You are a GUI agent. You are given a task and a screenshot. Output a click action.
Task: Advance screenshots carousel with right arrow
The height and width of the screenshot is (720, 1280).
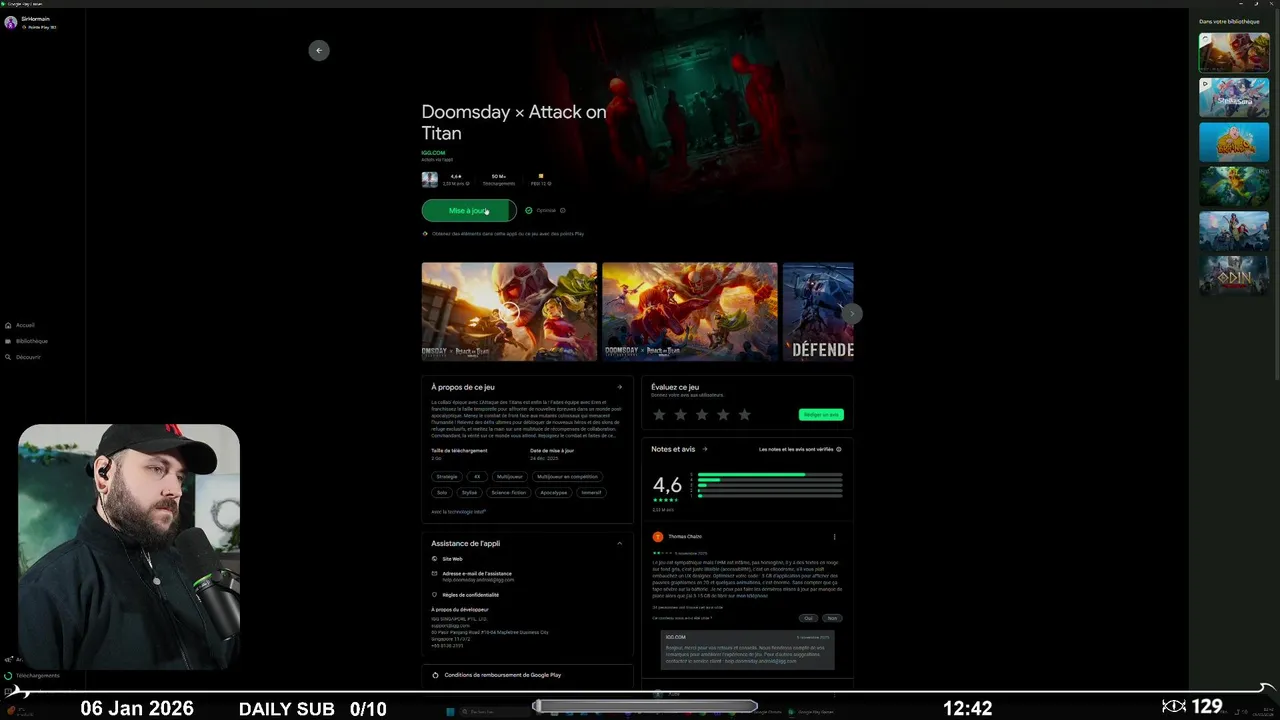pyautogui.click(x=852, y=313)
